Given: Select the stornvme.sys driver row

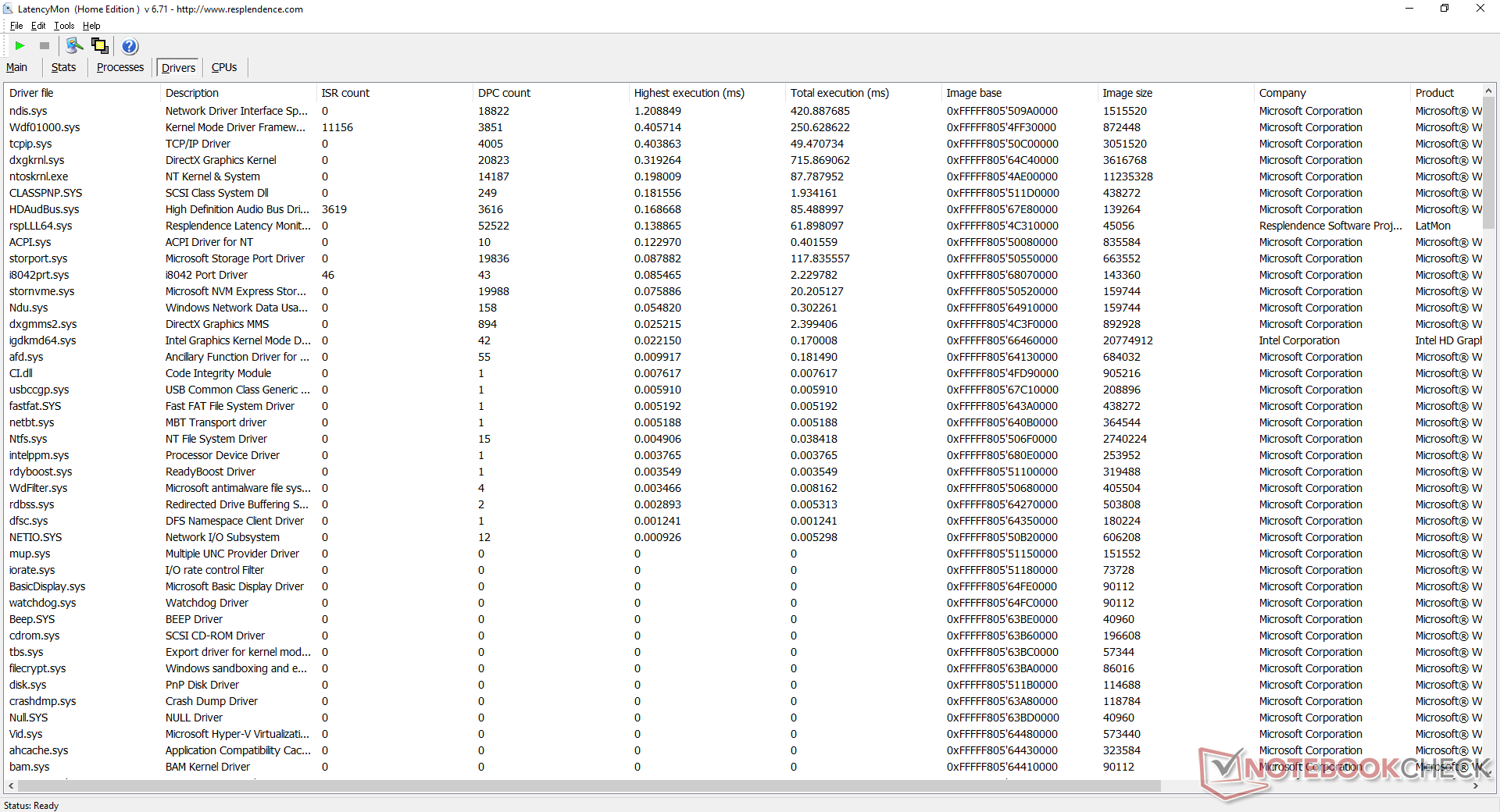Looking at the screenshot, I should pos(743,291).
